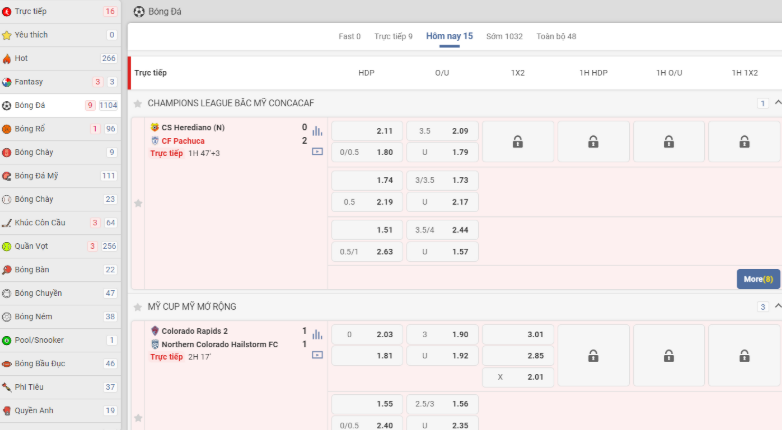The height and width of the screenshot is (434, 782).
Task: Select Hôm nay 15 tab
Action: [x=449, y=36]
